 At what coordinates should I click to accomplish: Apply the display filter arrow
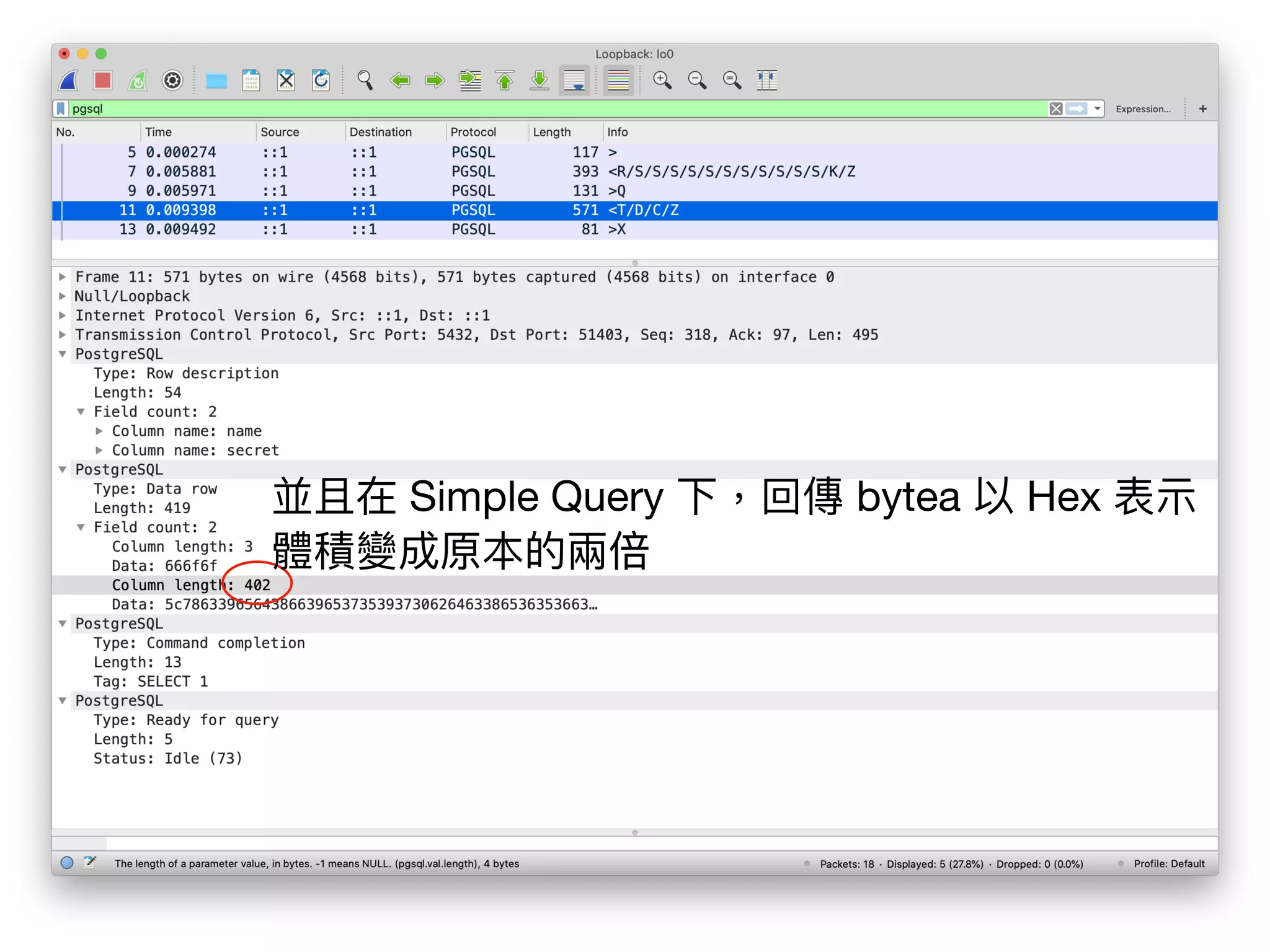[x=1077, y=109]
